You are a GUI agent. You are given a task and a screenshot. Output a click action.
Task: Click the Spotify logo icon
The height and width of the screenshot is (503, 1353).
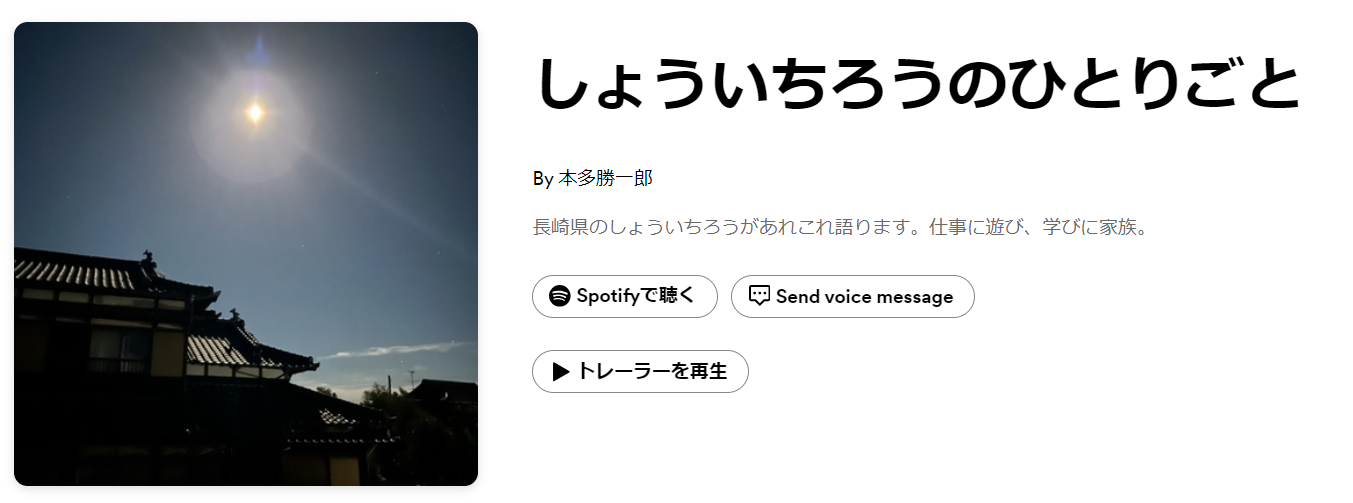click(x=560, y=296)
